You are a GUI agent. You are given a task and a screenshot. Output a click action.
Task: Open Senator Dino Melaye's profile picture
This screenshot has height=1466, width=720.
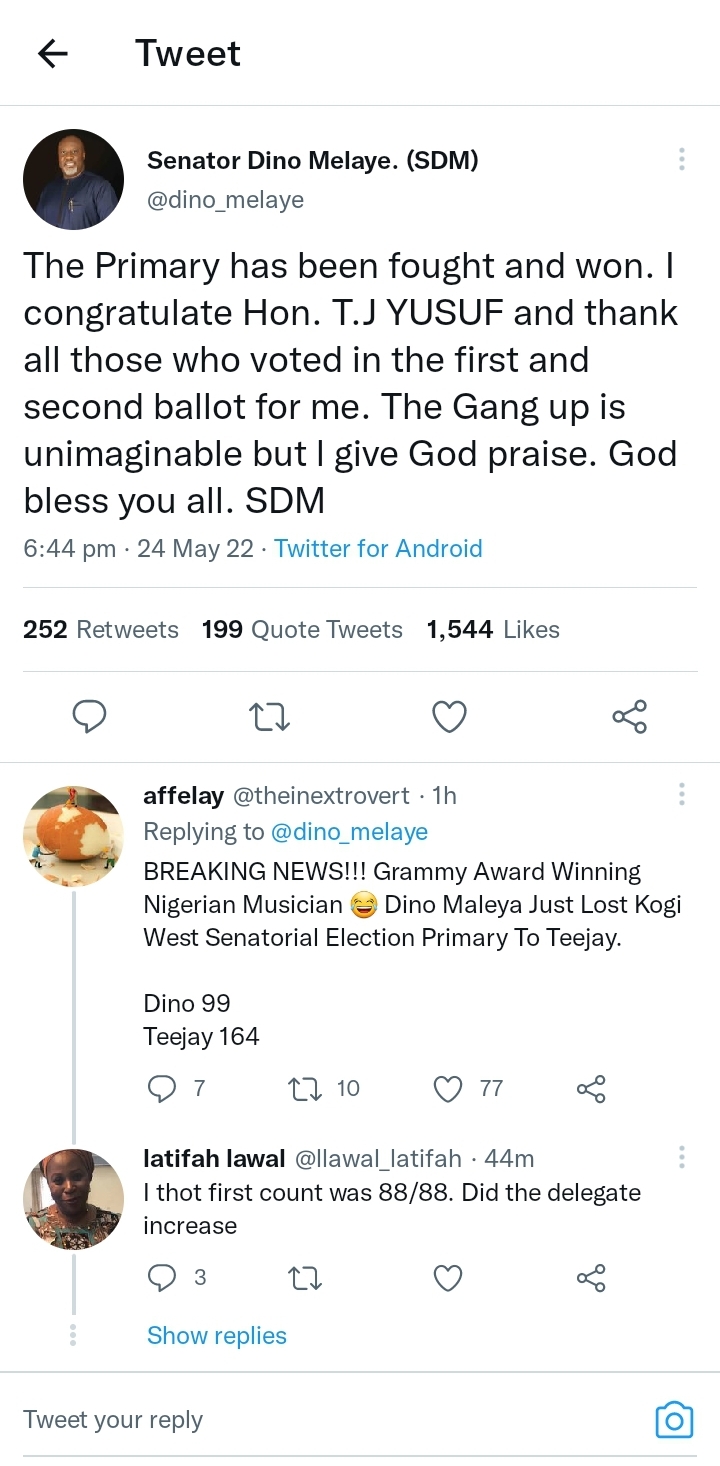pos(73,179)
